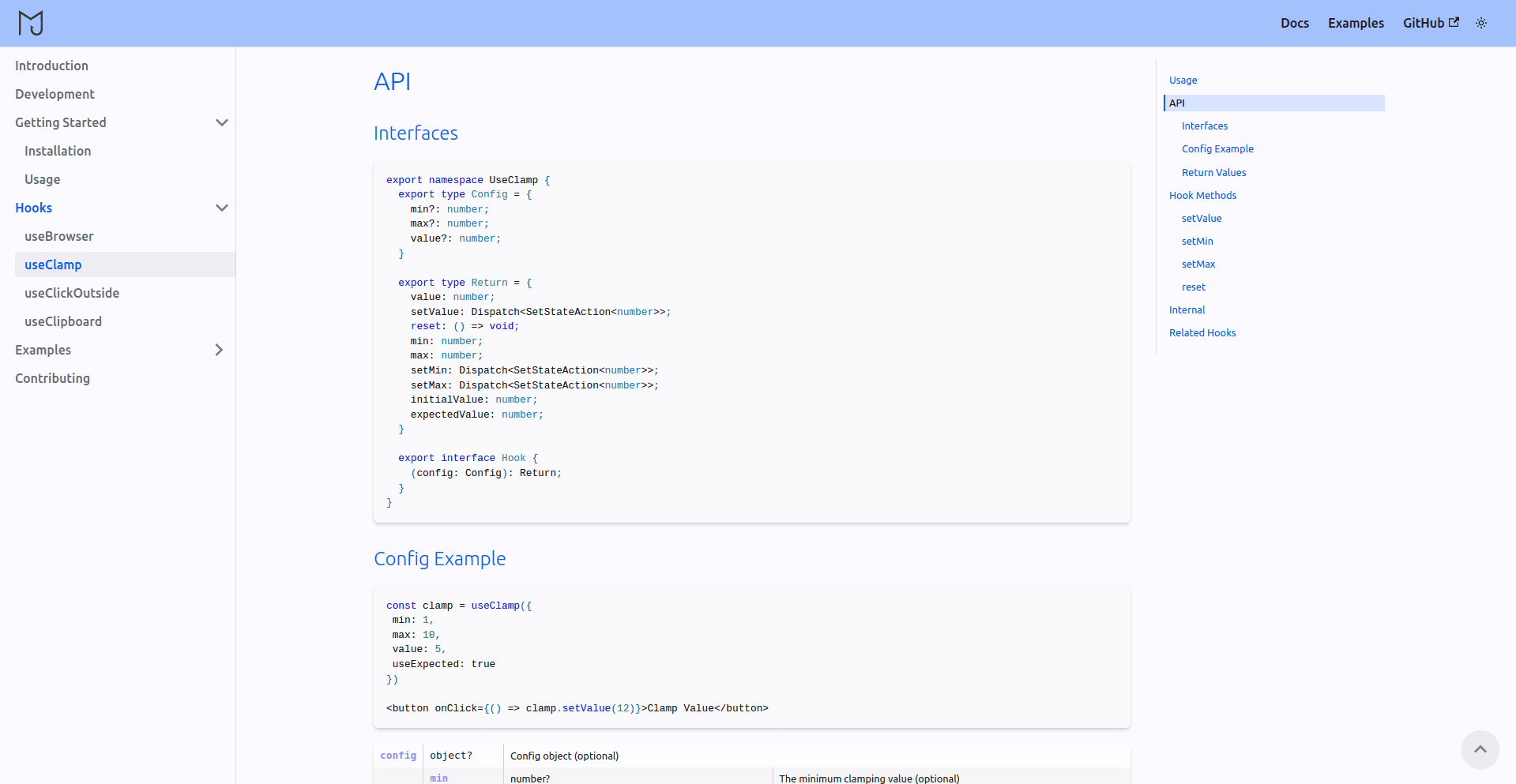Open the useClipboard hook page
This screenshot has width=1516, height=784.
point(63,321)
